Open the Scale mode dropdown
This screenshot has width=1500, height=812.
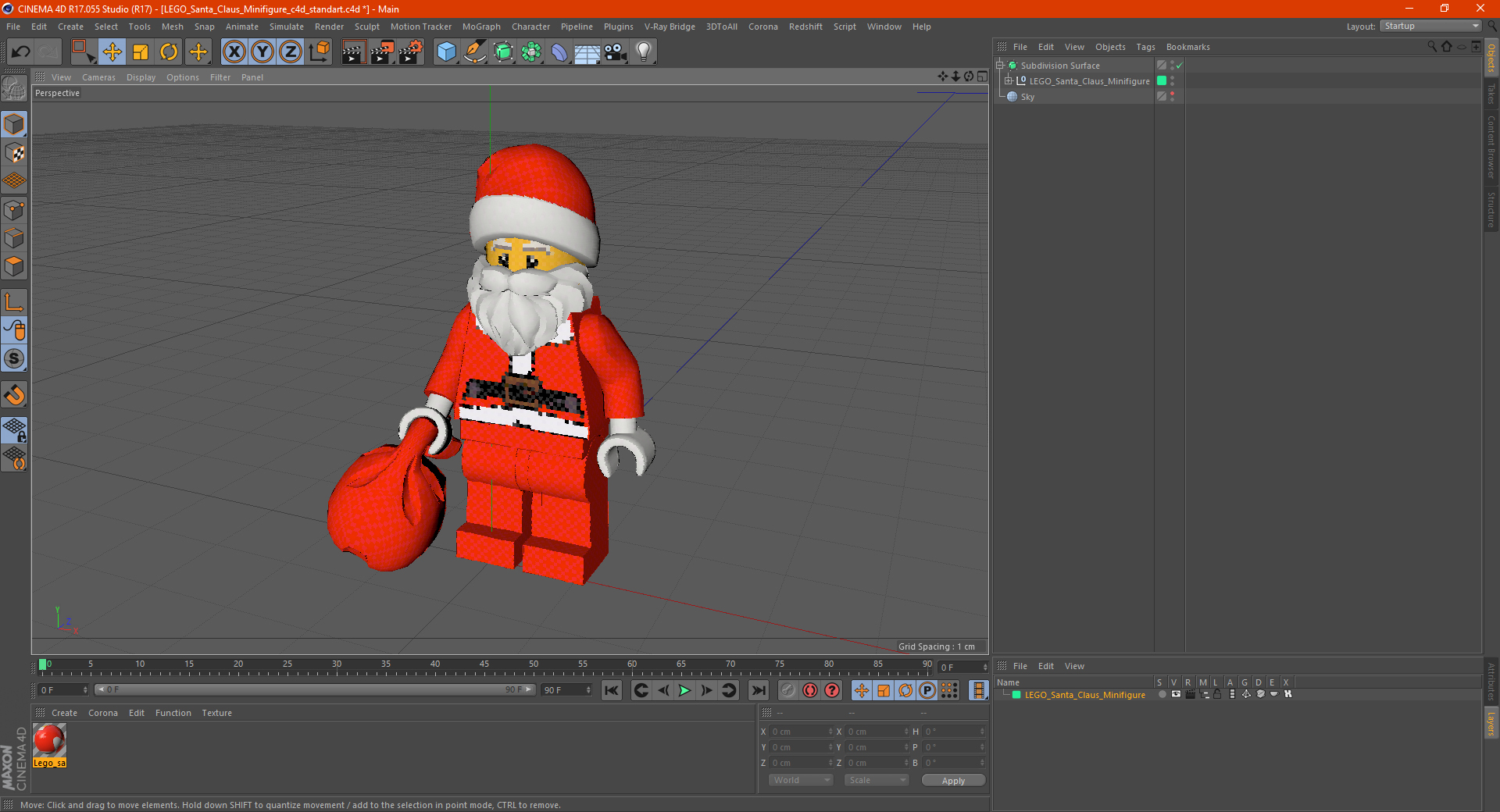click(x=877, y=780)
